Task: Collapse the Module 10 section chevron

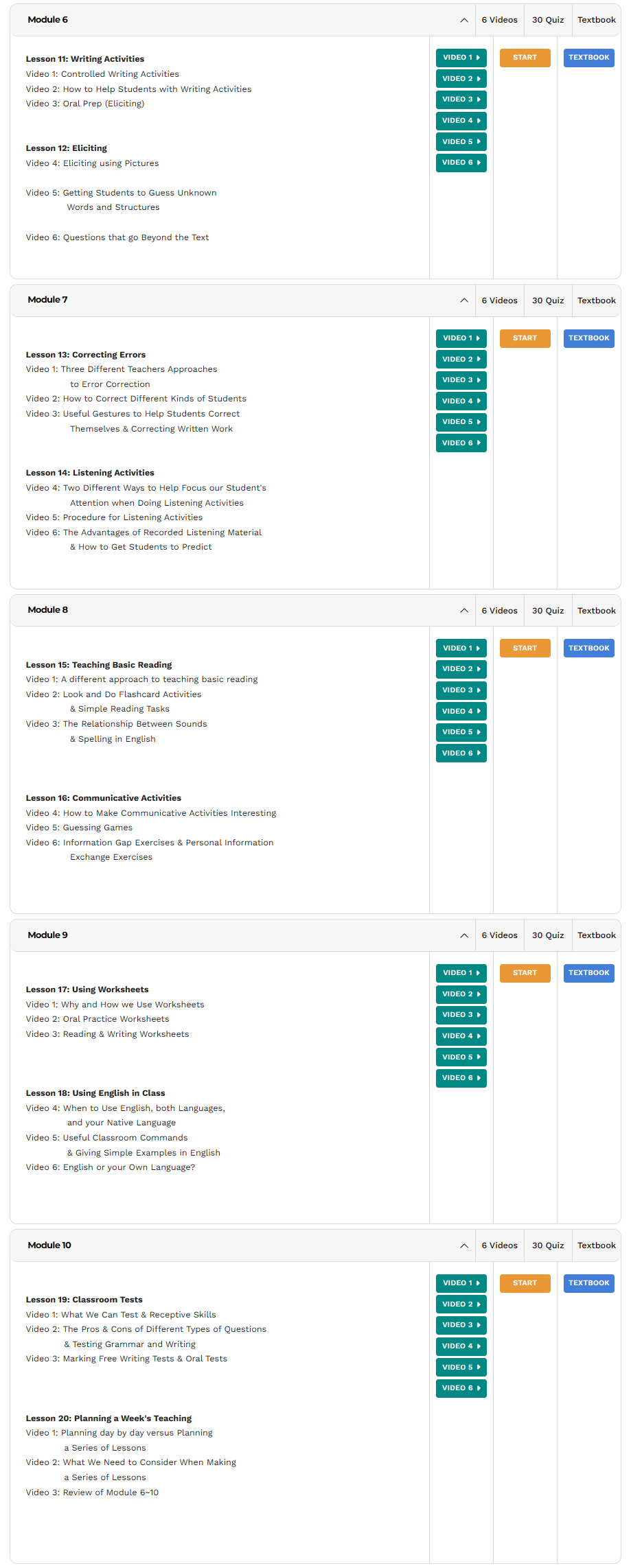Action: tap(464, 1245)
